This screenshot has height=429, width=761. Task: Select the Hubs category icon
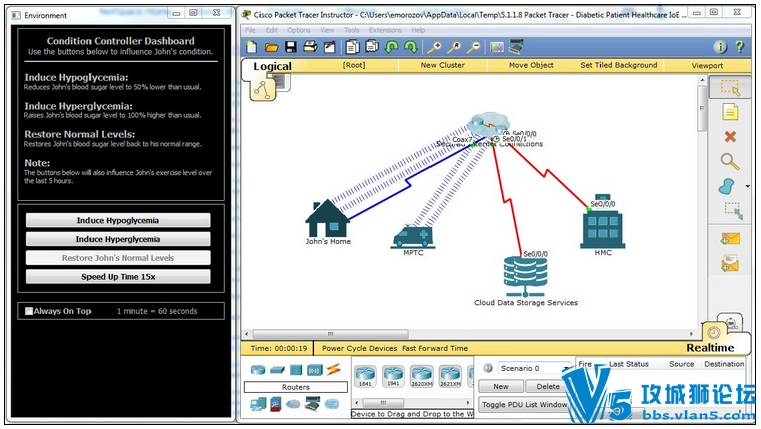pyautogui.click(x=296, y=370)
